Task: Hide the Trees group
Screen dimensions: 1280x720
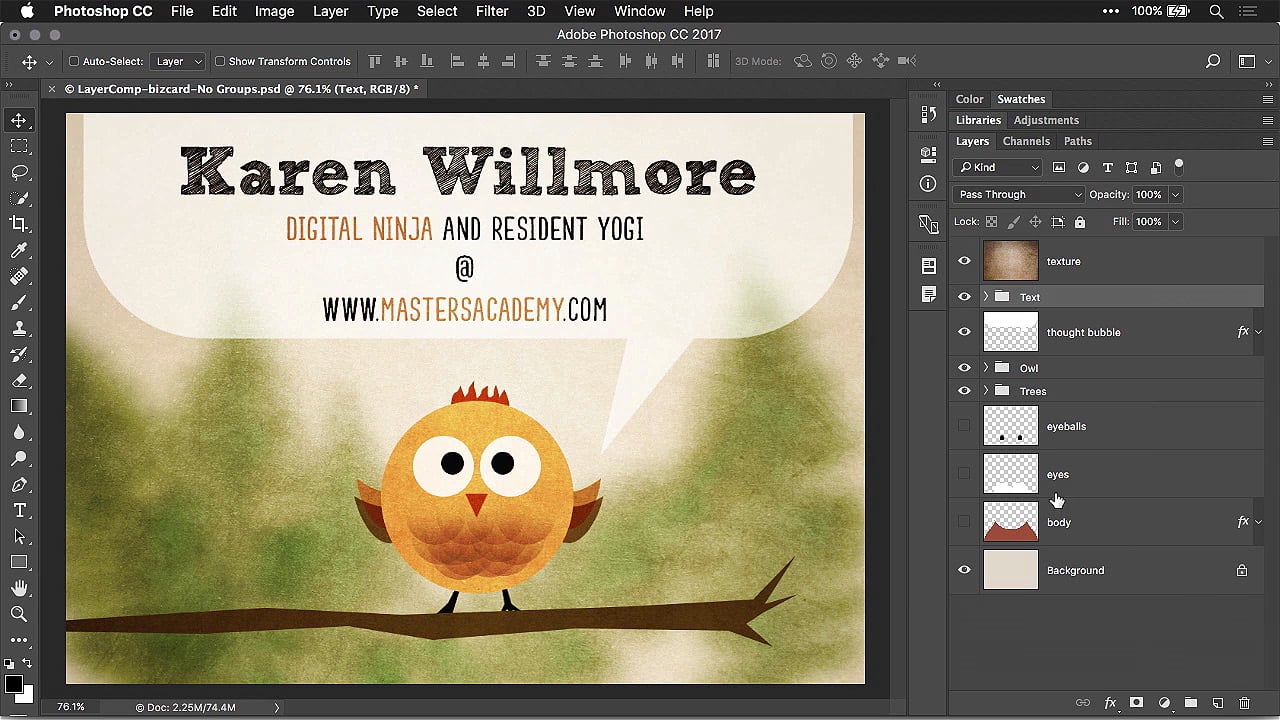Action: pos(964,391)
